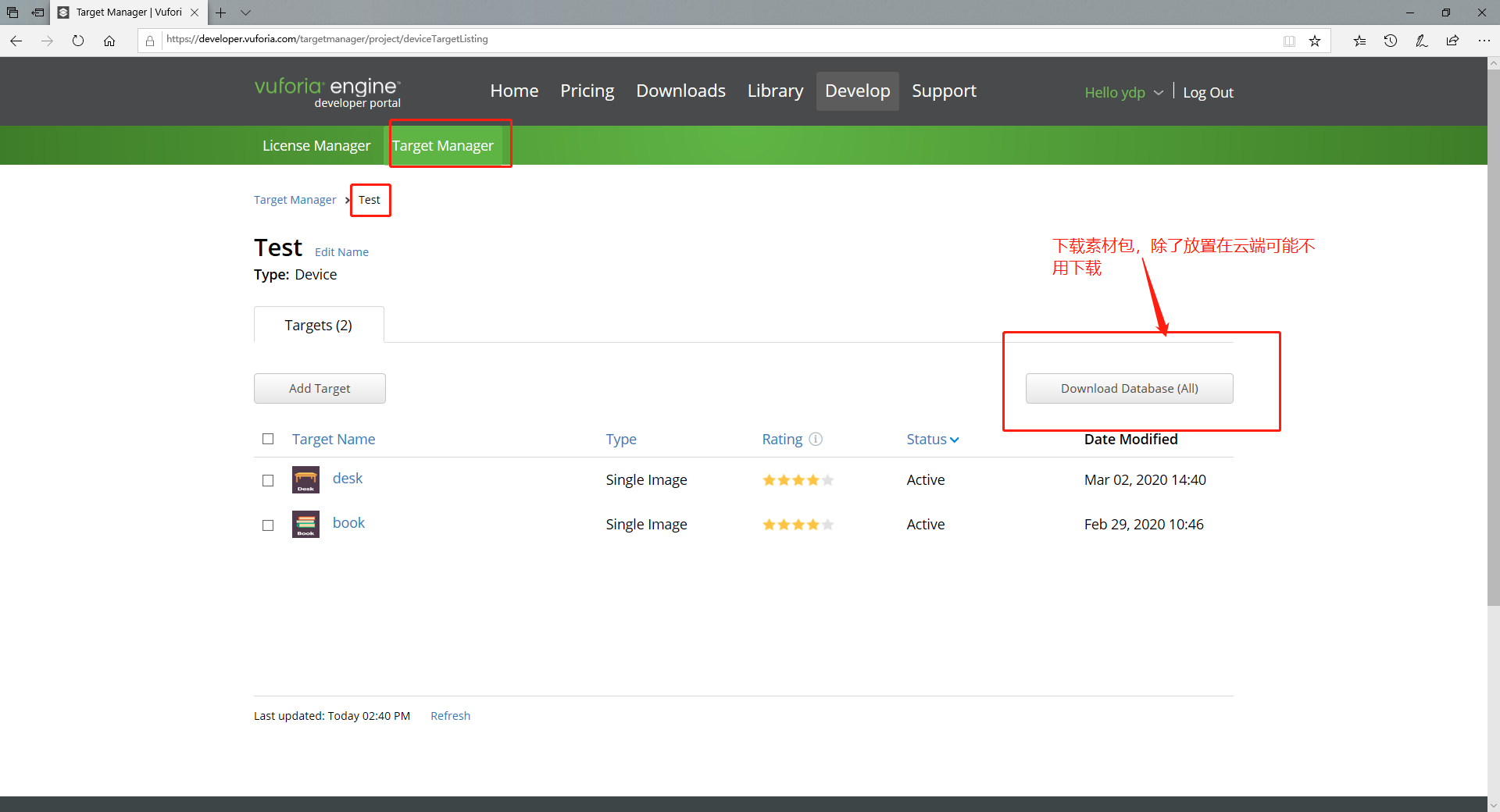Switch to License Manager tab
Image resolution: width=1500 pixels, height=812 pixels.
tap(316, 145)
